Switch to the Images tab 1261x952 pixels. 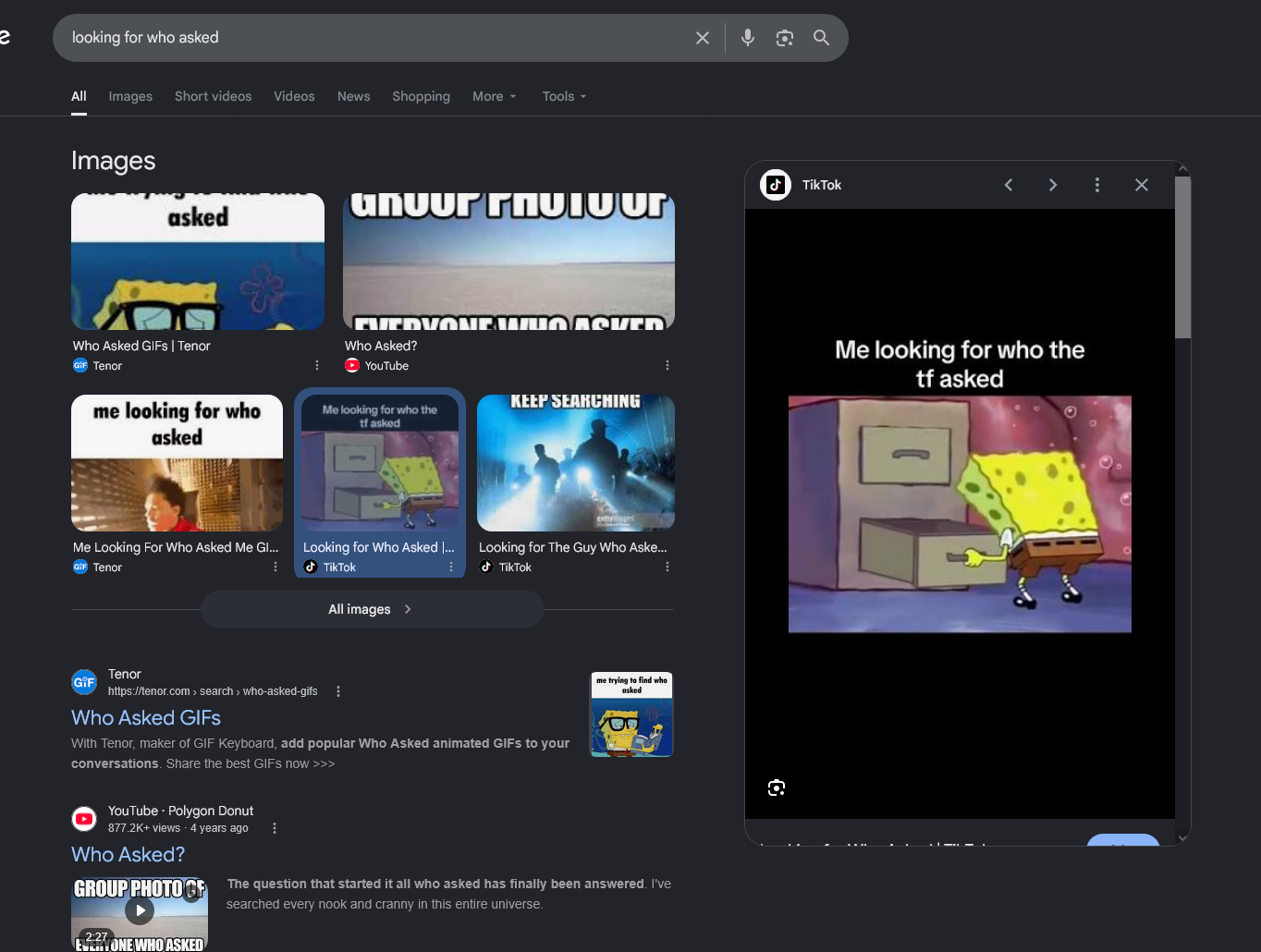pos(130,96)
